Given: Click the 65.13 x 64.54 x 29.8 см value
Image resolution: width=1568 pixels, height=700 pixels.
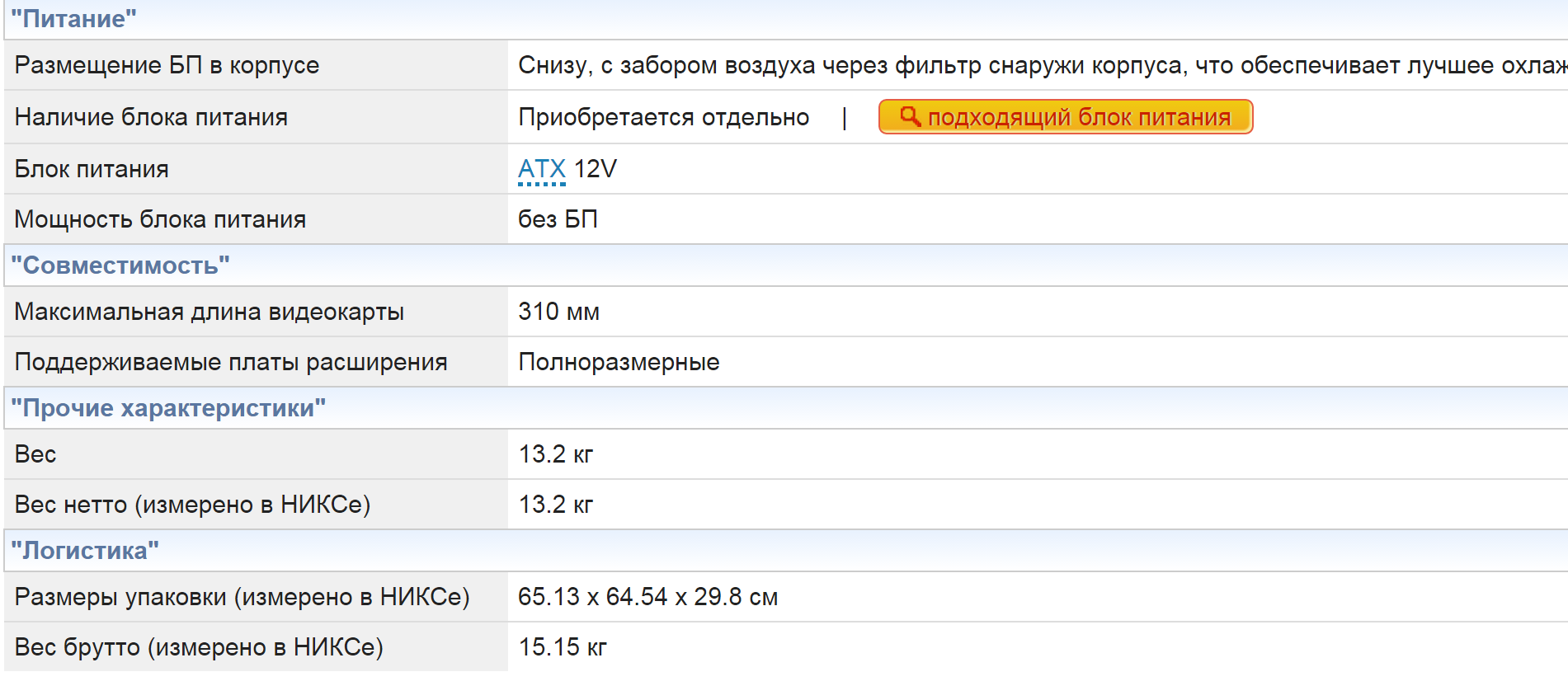Looking at the screenshot, I should point(647,597).
